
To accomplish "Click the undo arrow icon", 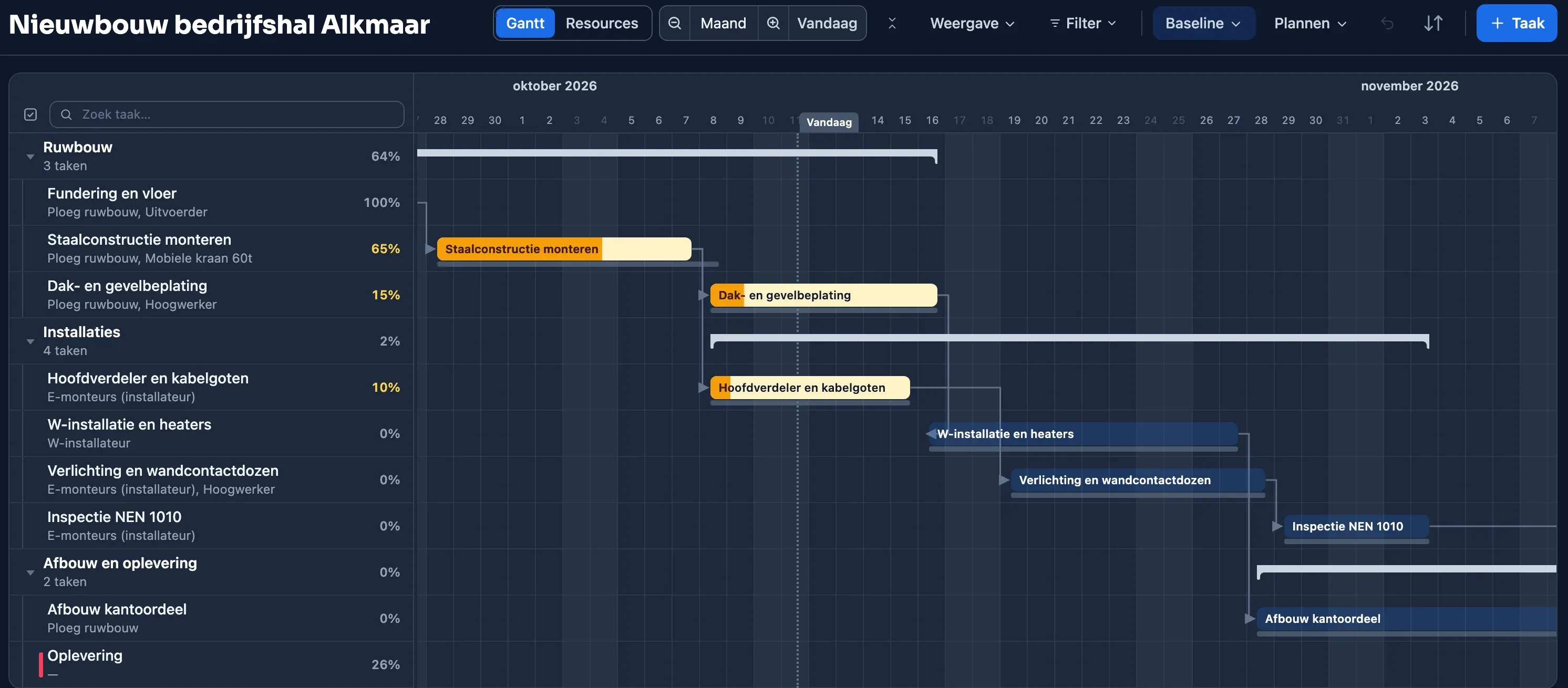I will [x=1387, y=23].
